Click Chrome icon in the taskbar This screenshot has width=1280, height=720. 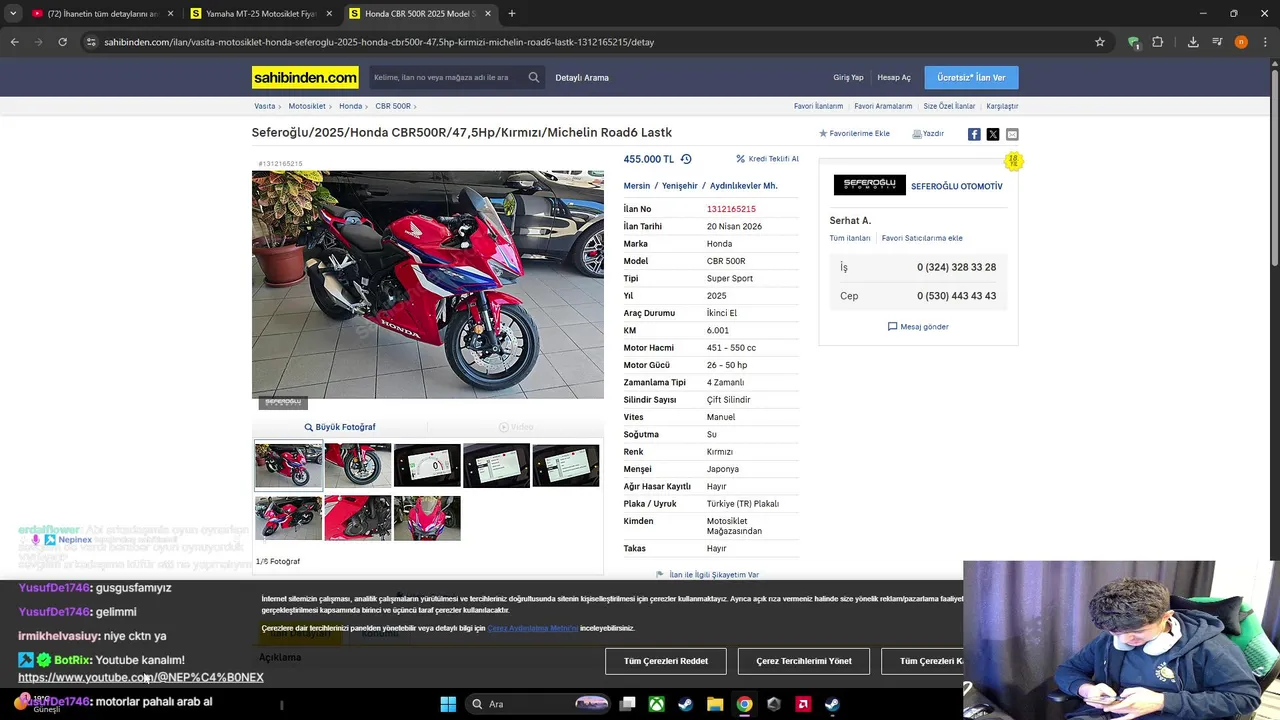[744, 704]
